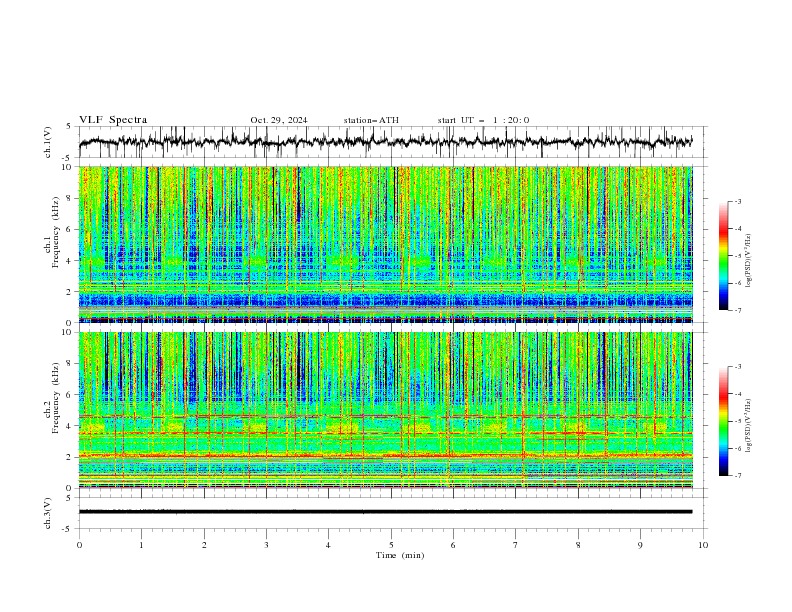Click the time axis tick "9"

point(640,545)
